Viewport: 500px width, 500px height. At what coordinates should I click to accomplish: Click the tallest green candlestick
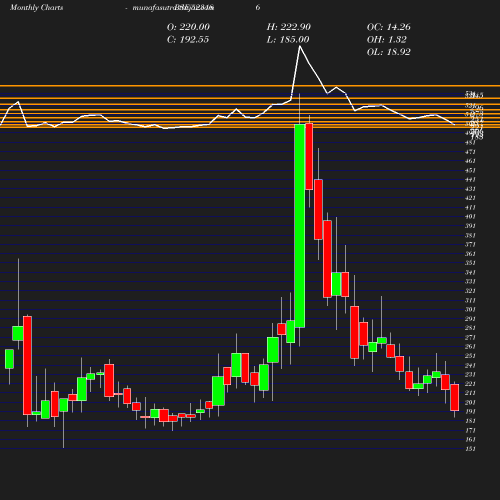300,226
